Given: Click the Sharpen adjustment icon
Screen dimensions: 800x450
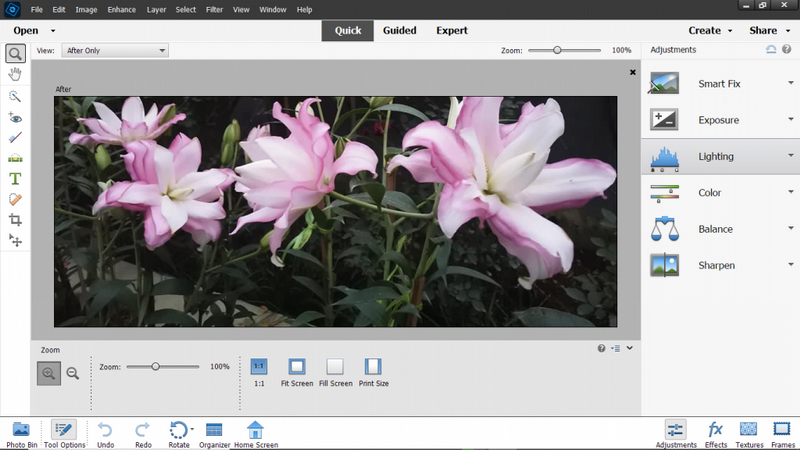Looking at the screenshot, I should coord(664,265).
